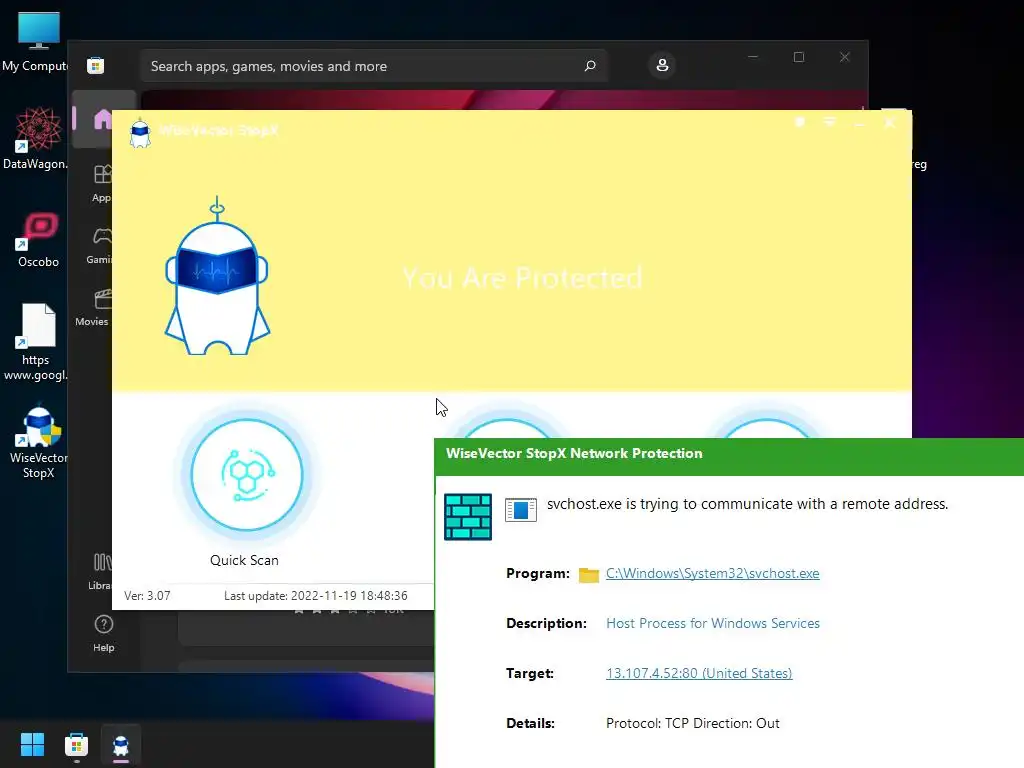Screen dimensions: 1024x768
Task: Click the target address 13.107.4.52:80 link
Action: pos(699,673)
